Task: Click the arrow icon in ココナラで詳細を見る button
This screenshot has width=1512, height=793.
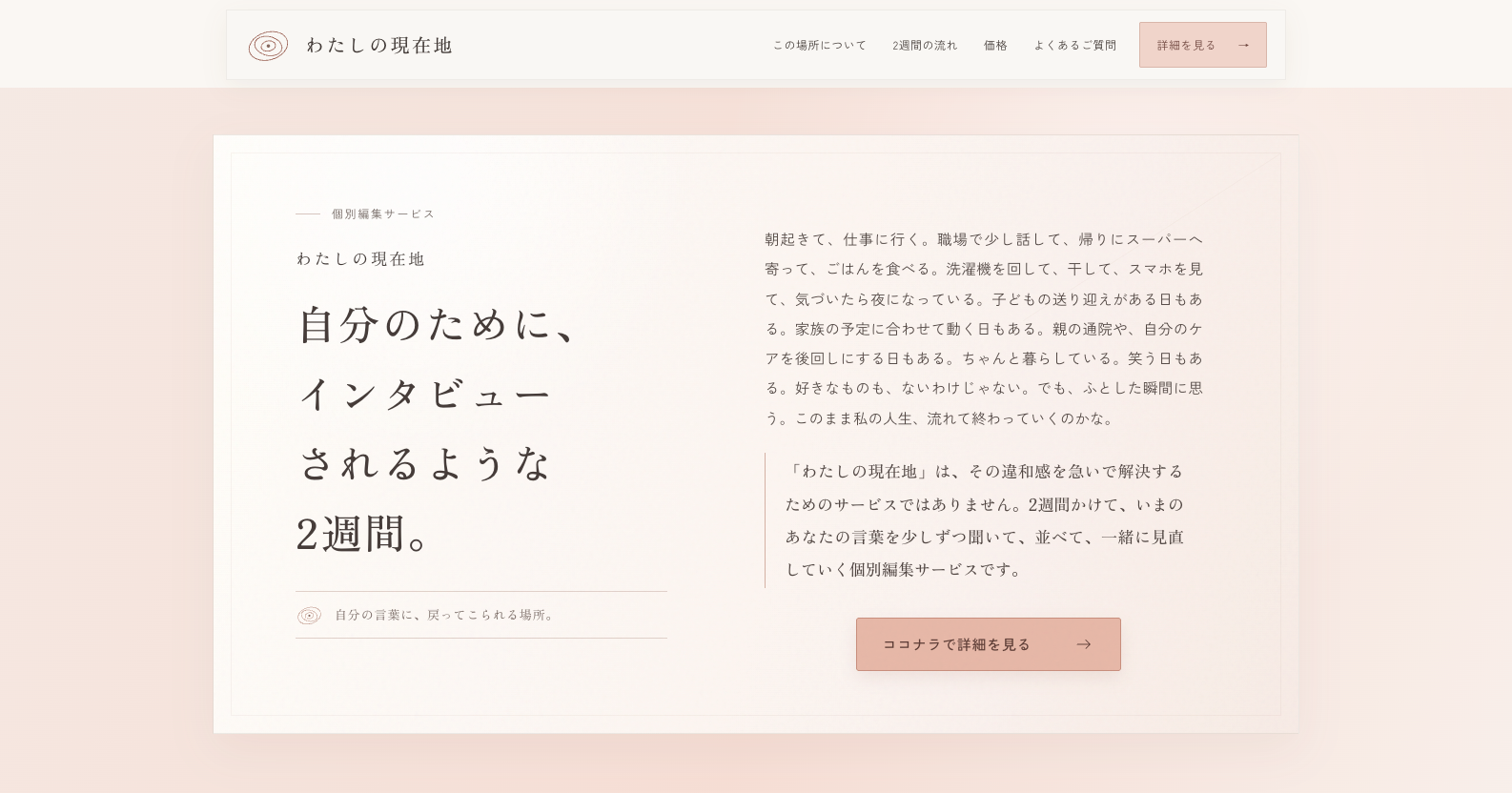Action: pos(1083,644)
